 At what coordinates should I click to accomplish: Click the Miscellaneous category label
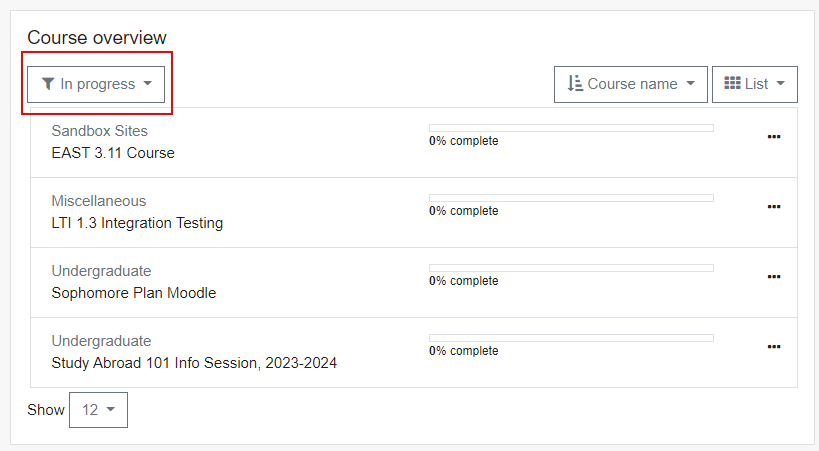(x=98, y=201)
